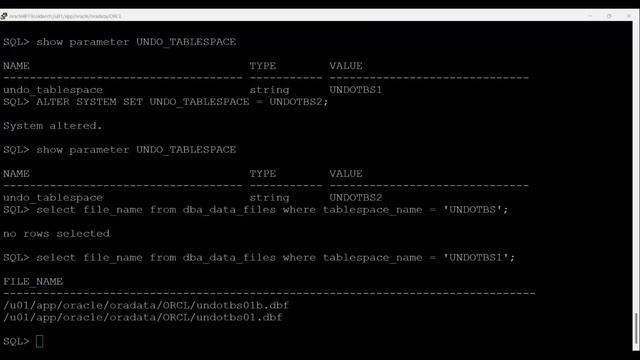The height and width of the screenshot is (360, 640).
Task: Click the select query filtering on 'UNDOTBS1';
Action: [276, 258]
